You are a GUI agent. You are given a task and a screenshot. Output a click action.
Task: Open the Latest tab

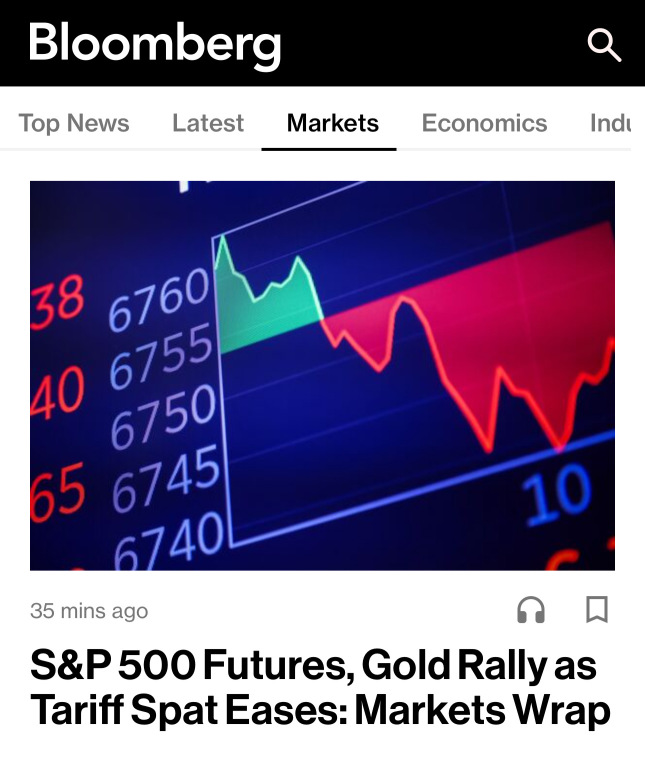click(207, 123)
